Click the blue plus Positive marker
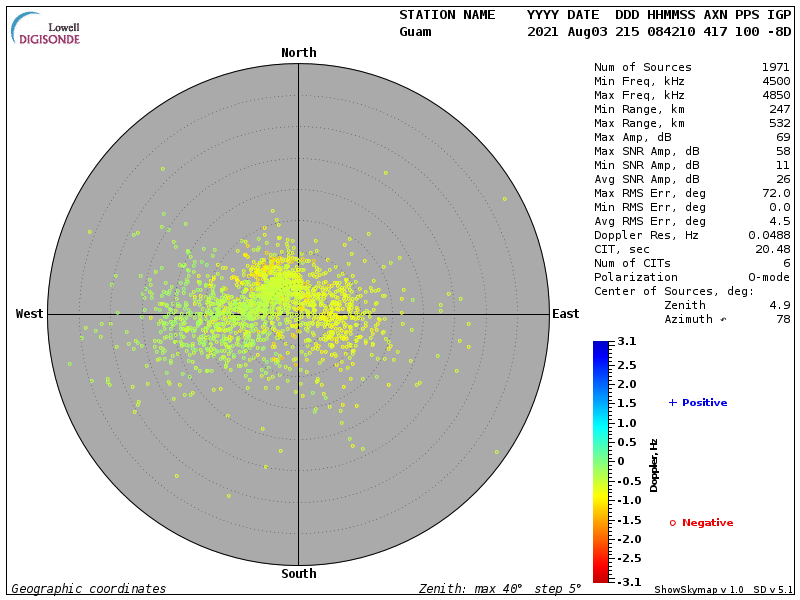The width and height of the screenshot is (800, 600). coord(673,403)
